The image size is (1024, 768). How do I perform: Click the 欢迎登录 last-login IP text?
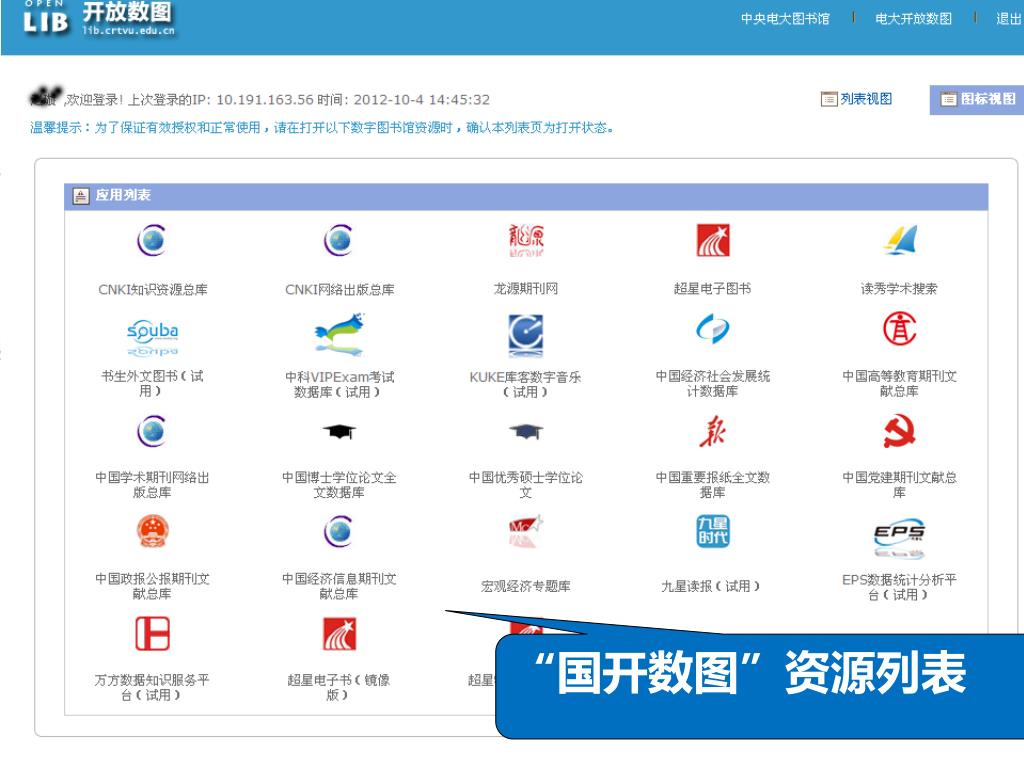(278, 99)
